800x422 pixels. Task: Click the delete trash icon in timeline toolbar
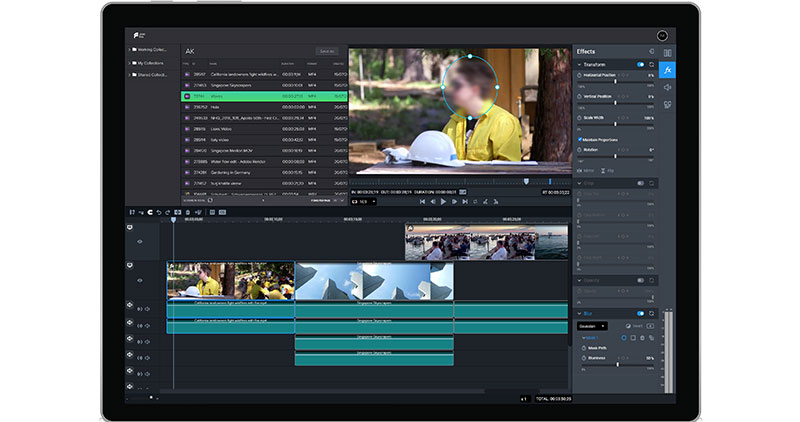point(188,212)
